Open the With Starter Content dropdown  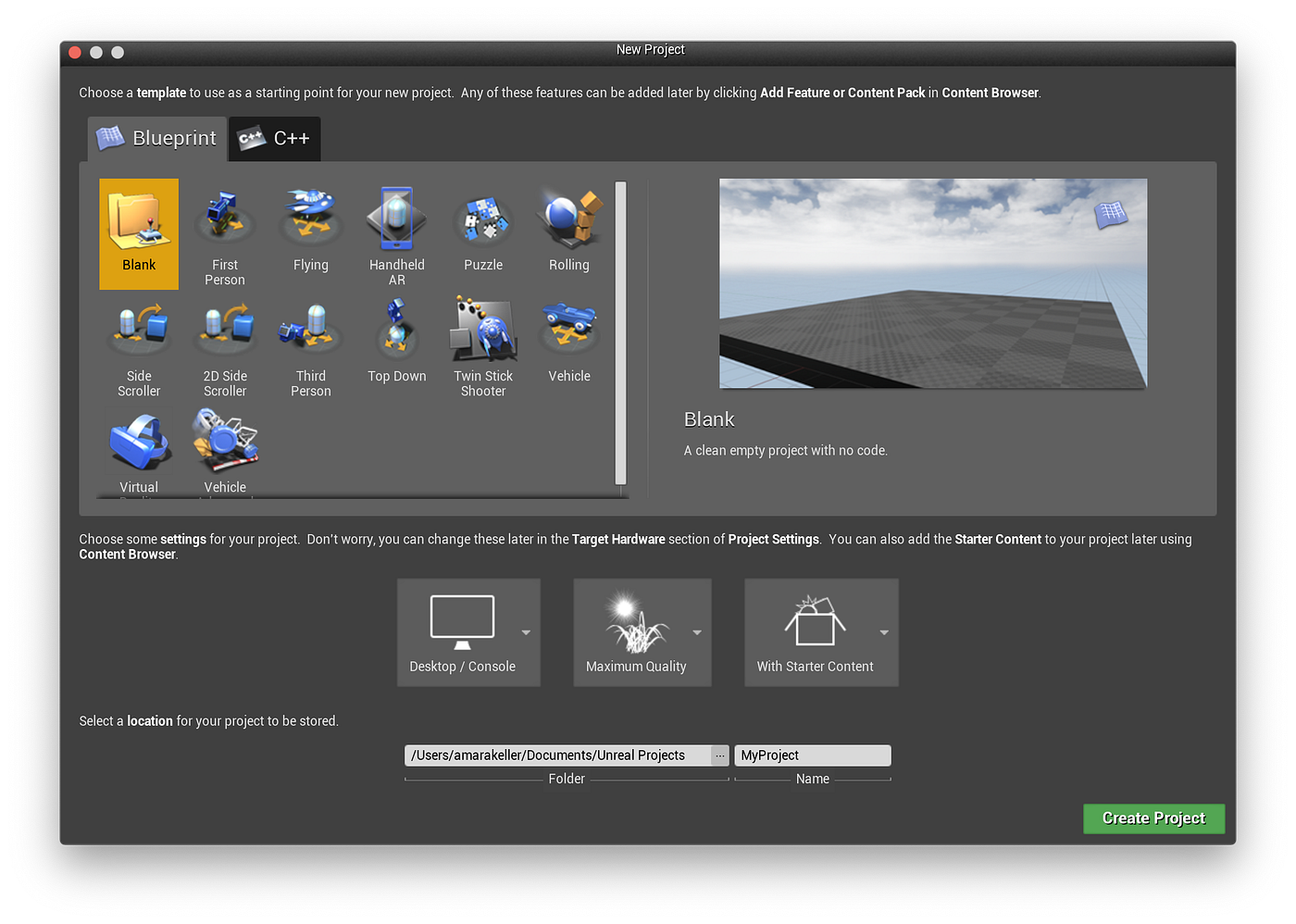(x=884, y=632)
